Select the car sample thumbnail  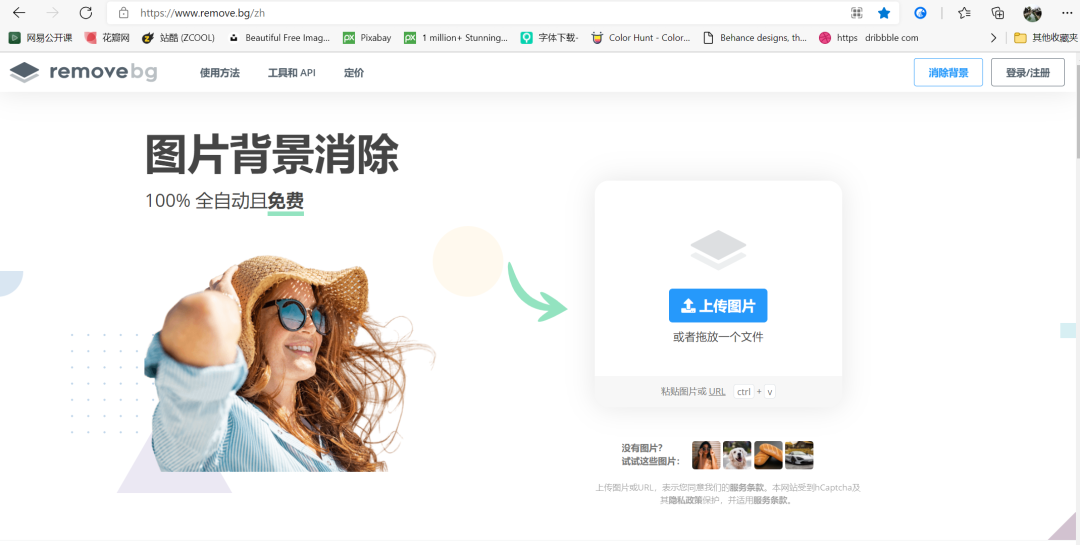click(799, 455)
